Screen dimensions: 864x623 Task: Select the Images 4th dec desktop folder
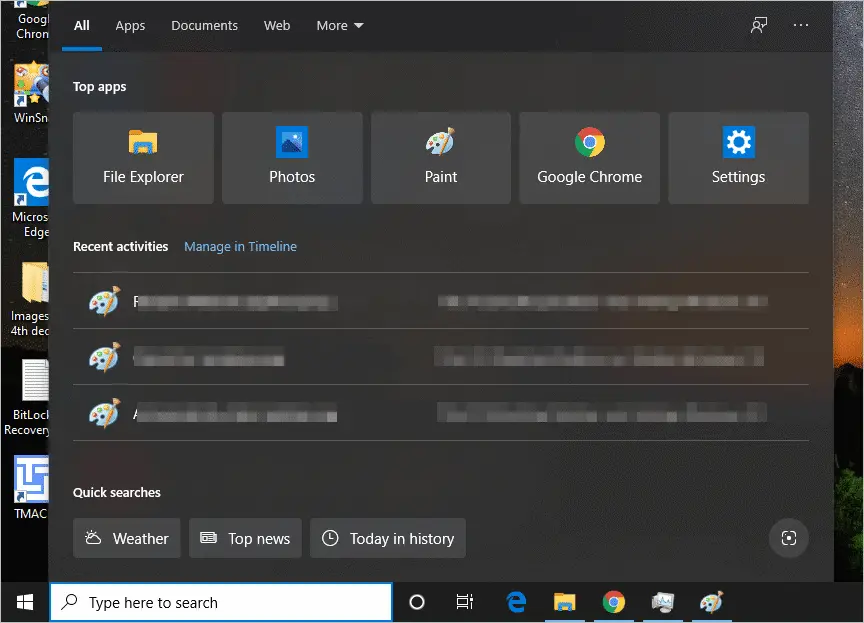(x=30, y=299)
